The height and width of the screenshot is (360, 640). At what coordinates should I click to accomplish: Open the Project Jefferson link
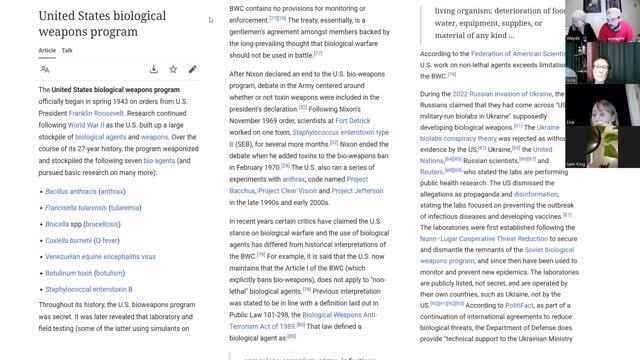tap(357, 191)
